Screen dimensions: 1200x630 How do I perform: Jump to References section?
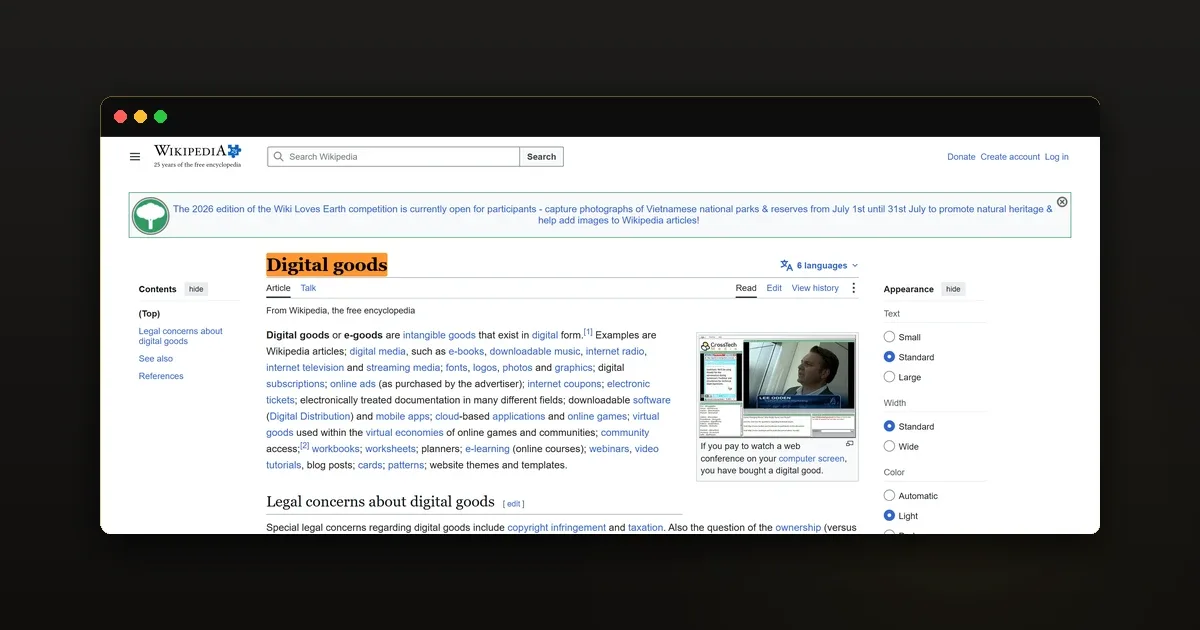[161, 376]
